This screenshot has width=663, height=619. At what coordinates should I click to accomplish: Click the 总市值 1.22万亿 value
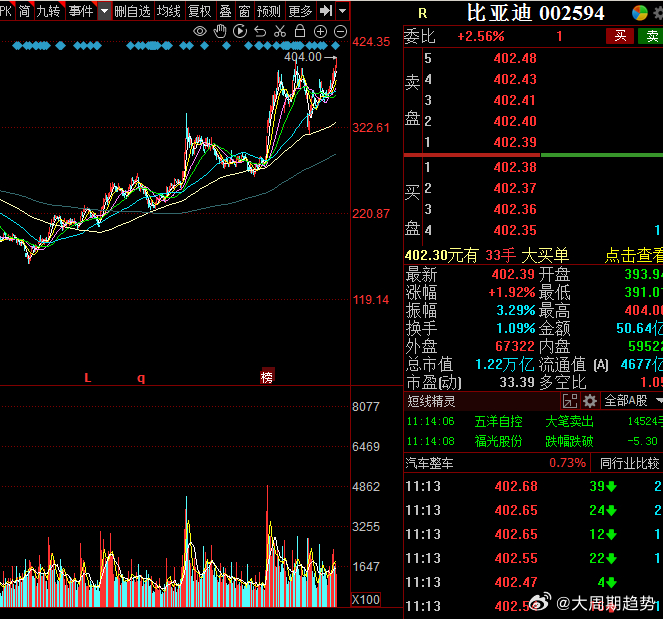(505, 364)
